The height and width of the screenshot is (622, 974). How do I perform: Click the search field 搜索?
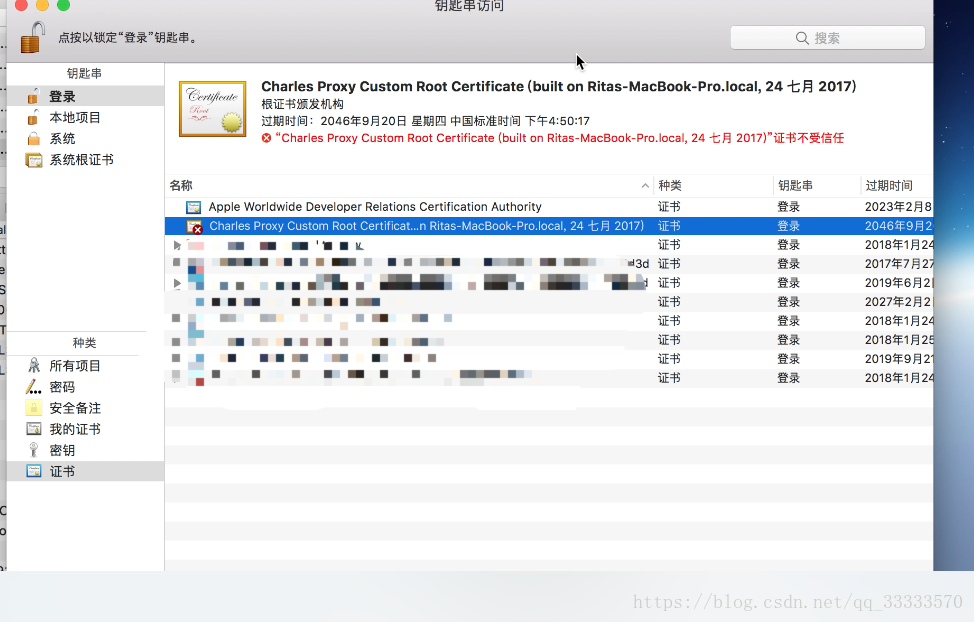pos(827,38)
